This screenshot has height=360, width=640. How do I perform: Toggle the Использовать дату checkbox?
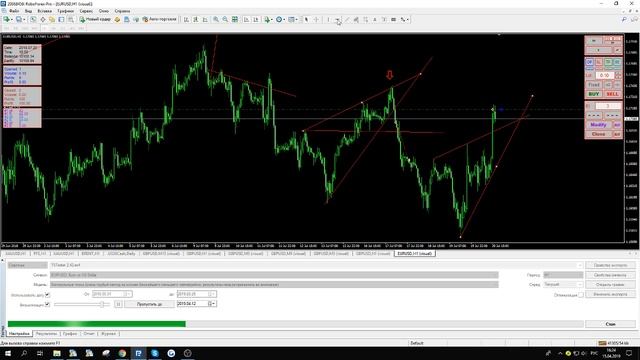[x=47, y=294]
